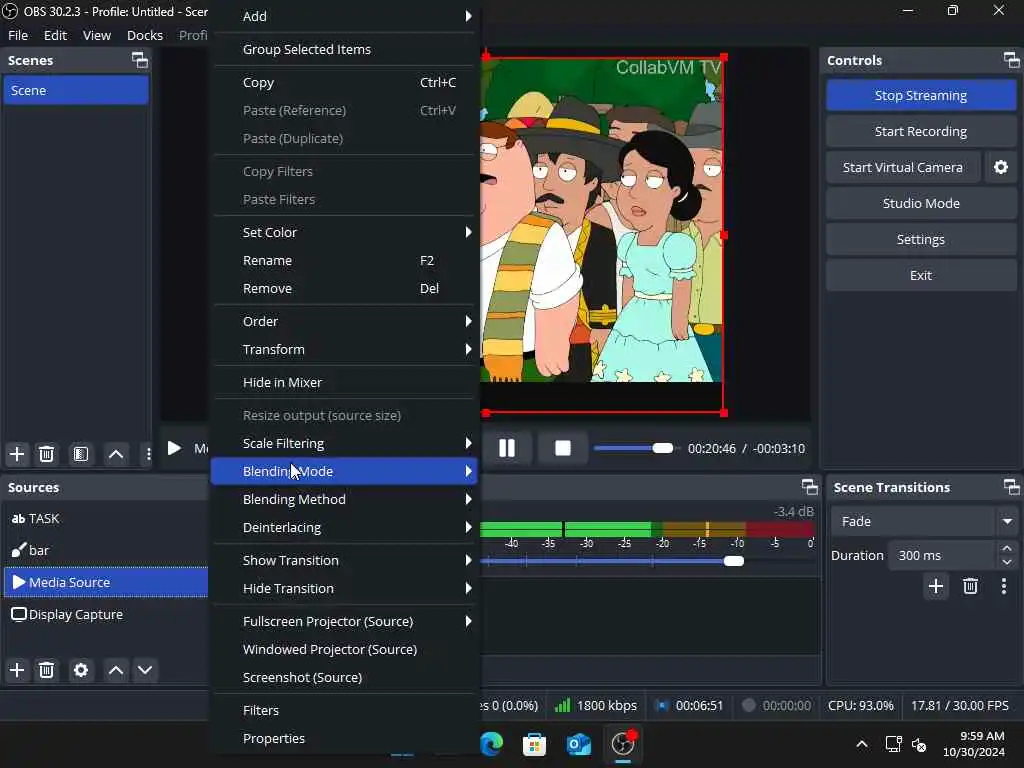The width and height of the screenshot is (1024, 768).
Task: Open Filters from context menu
Action: point(345,710)
